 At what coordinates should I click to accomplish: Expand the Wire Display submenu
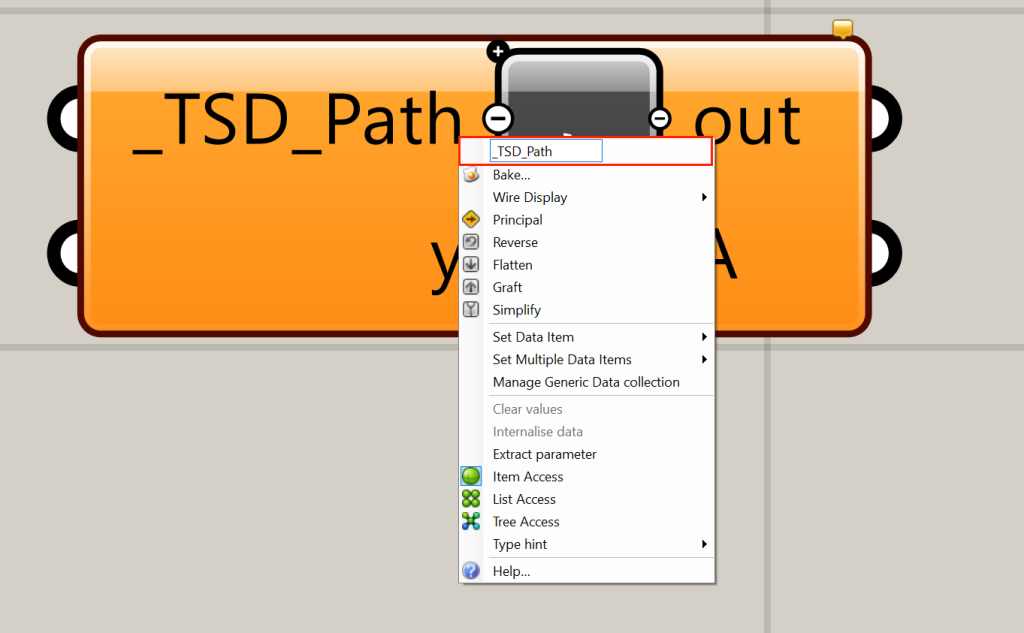pyautogui.click(x=529, y=197)
